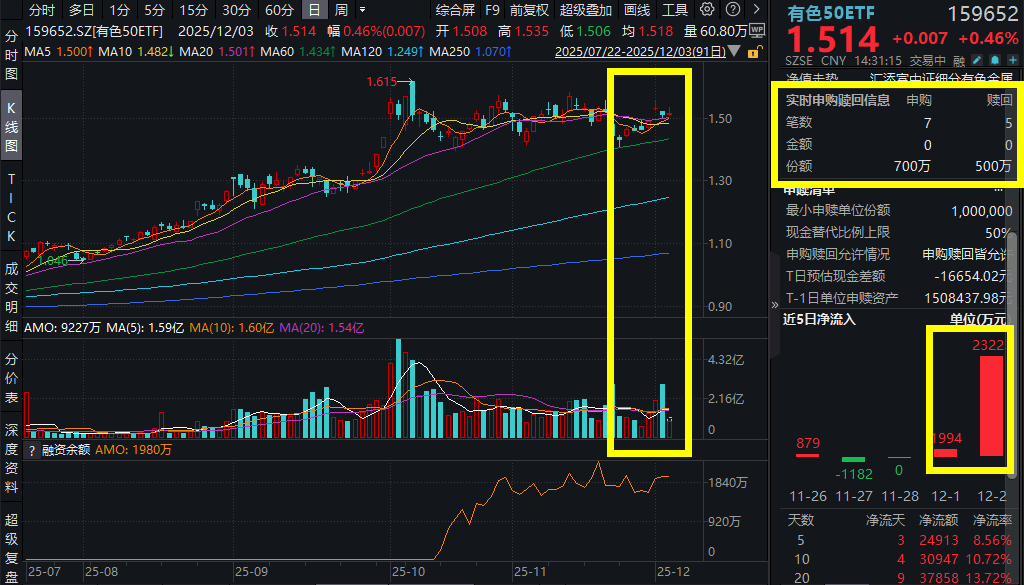This screenshot has width=1024, height=585.
Task: Click the orange lock icon after the date range
Action: pos(753,53)
